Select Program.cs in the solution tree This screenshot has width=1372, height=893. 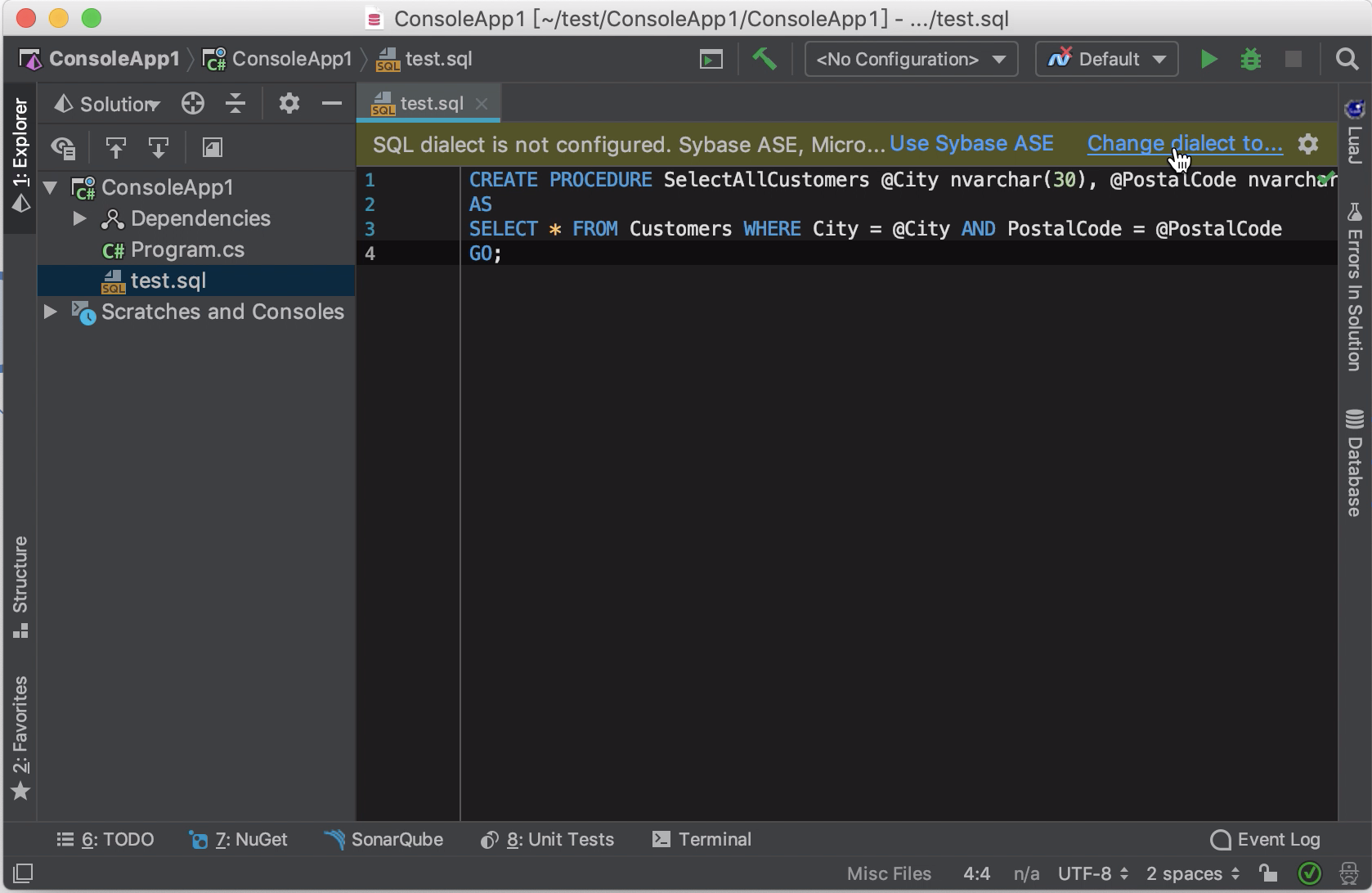click(187, 249)
